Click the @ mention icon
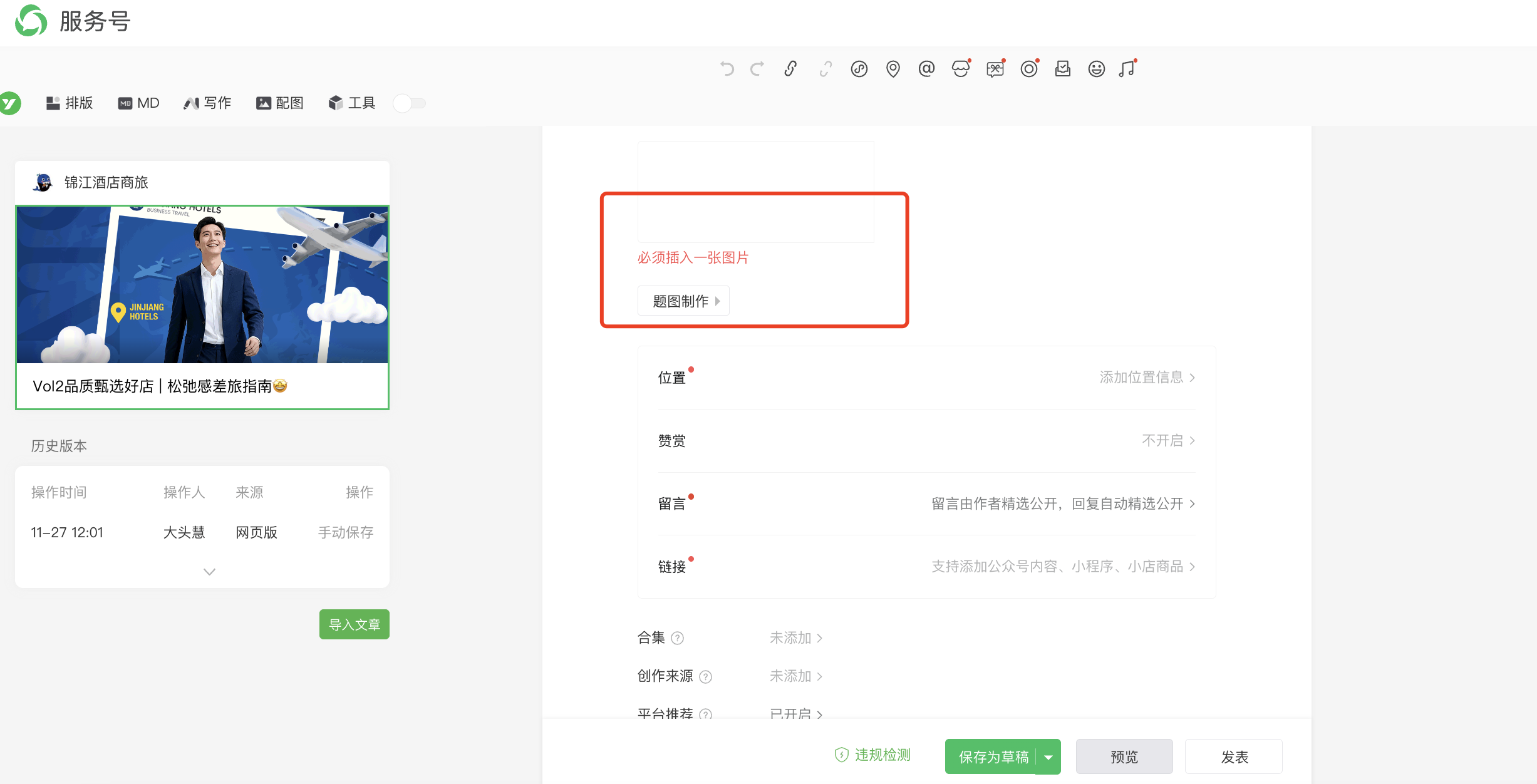1537x784 pixels. [926, 68]
